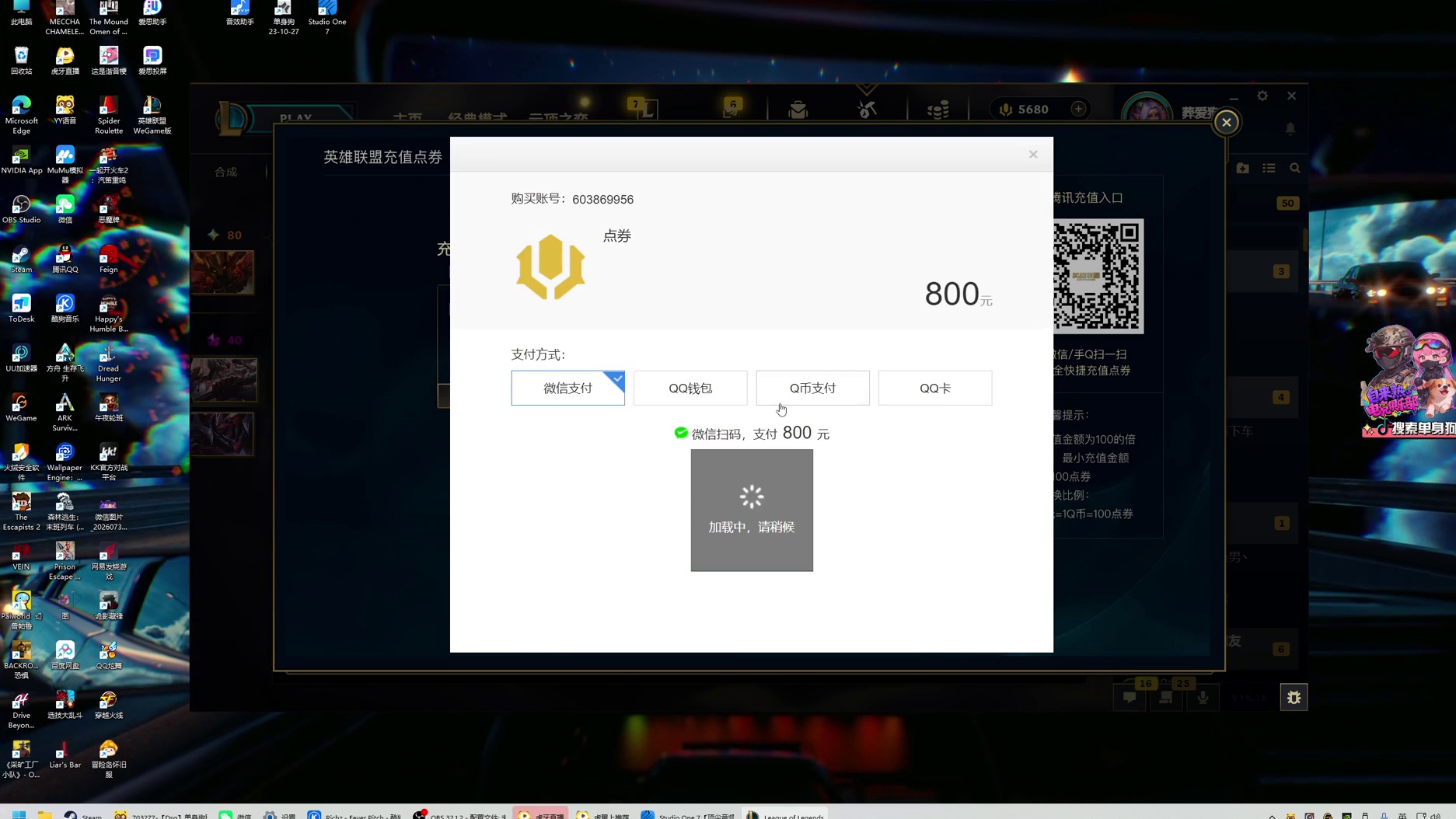Close the recharge overlay with round X
The height and width of the screenshot is (819, 1456).
click(1227, 122)
